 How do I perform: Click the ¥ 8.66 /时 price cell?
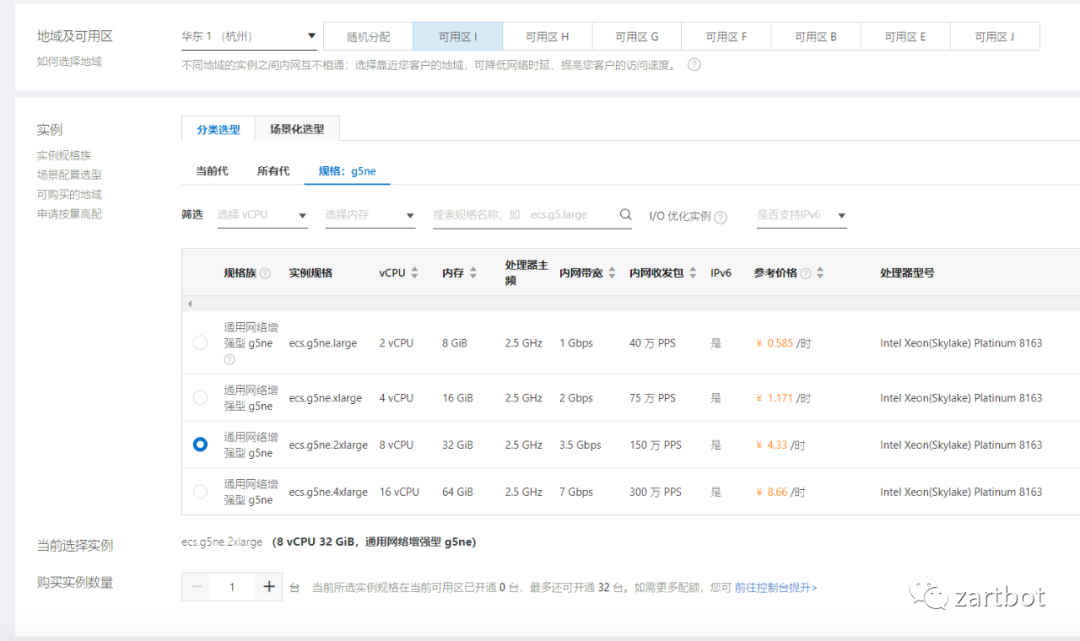[x=780, y=492]
